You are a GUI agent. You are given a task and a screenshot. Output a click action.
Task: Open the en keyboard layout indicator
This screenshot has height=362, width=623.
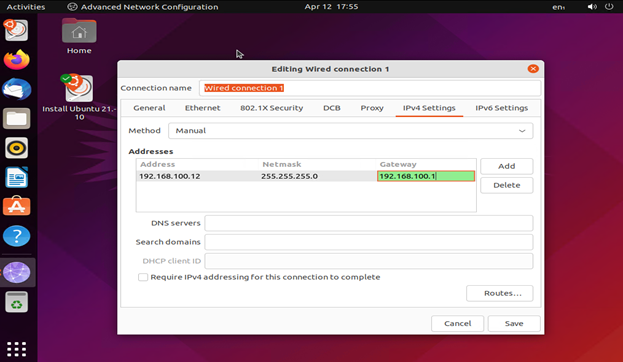[x=559, y=7]
